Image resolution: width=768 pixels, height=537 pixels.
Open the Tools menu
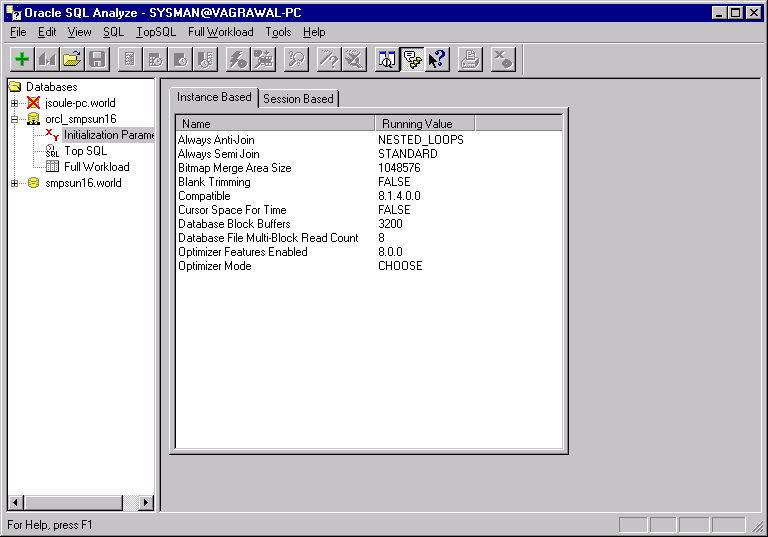278,32
